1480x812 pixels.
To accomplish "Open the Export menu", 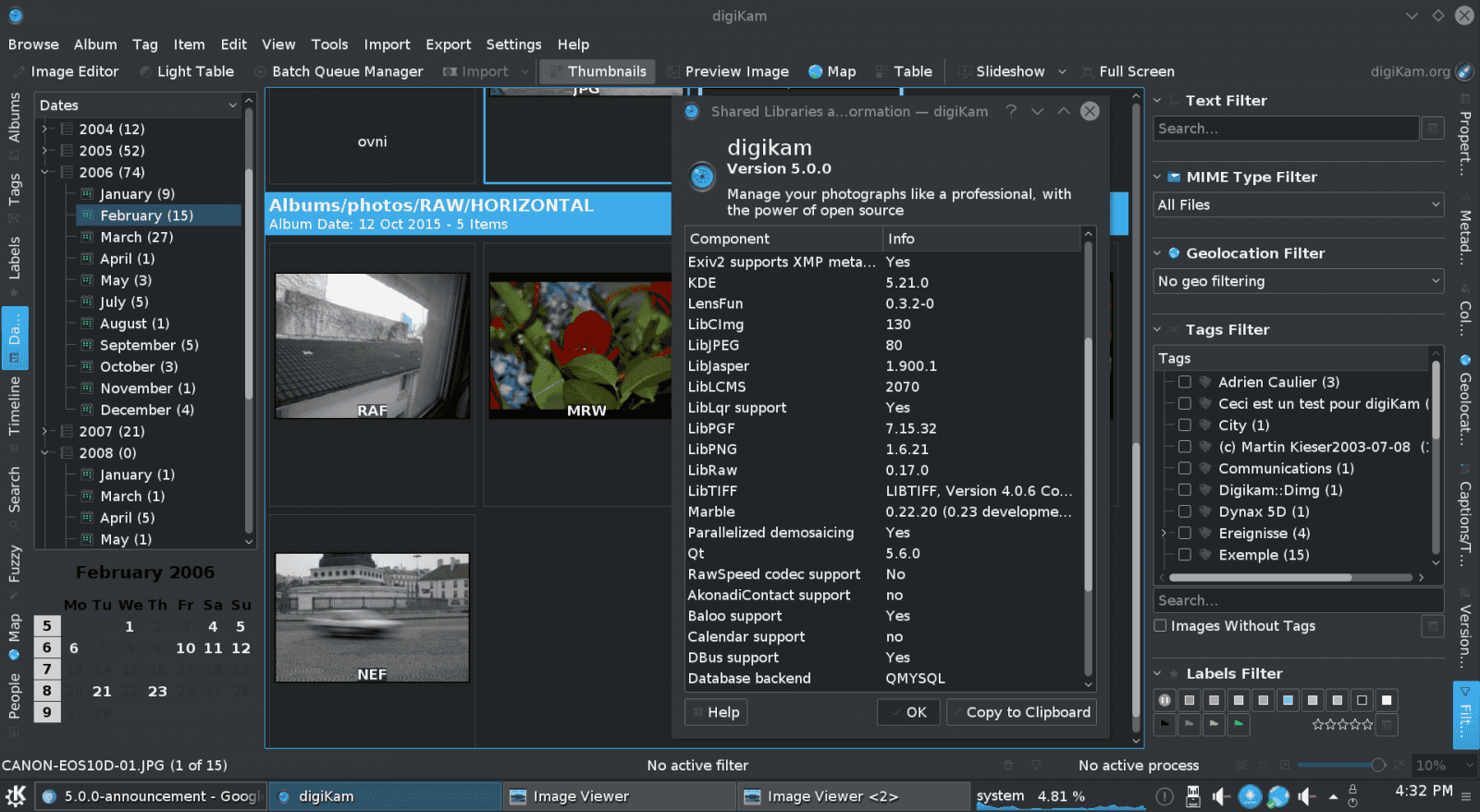I will [x=448, y=44].
